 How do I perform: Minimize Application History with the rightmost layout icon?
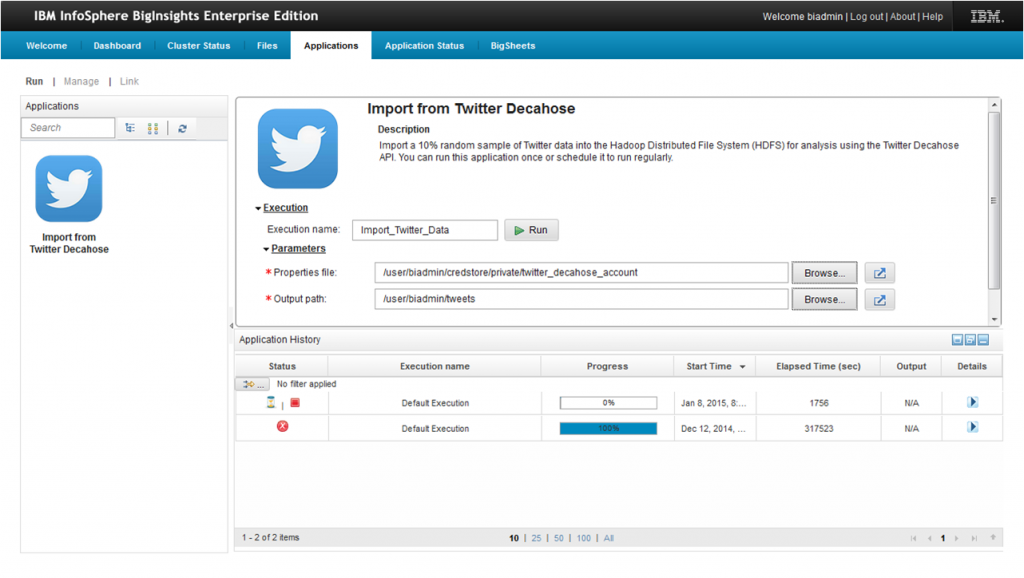[984, 340]
